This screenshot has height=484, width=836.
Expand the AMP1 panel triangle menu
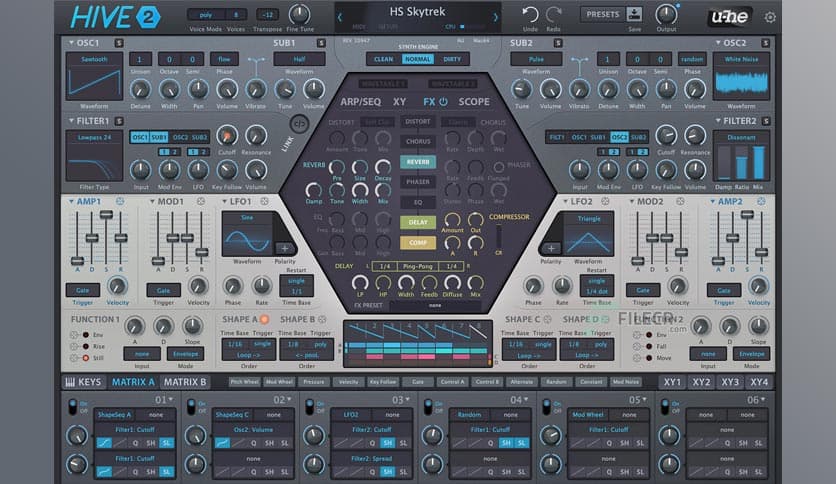coord(71,202)
